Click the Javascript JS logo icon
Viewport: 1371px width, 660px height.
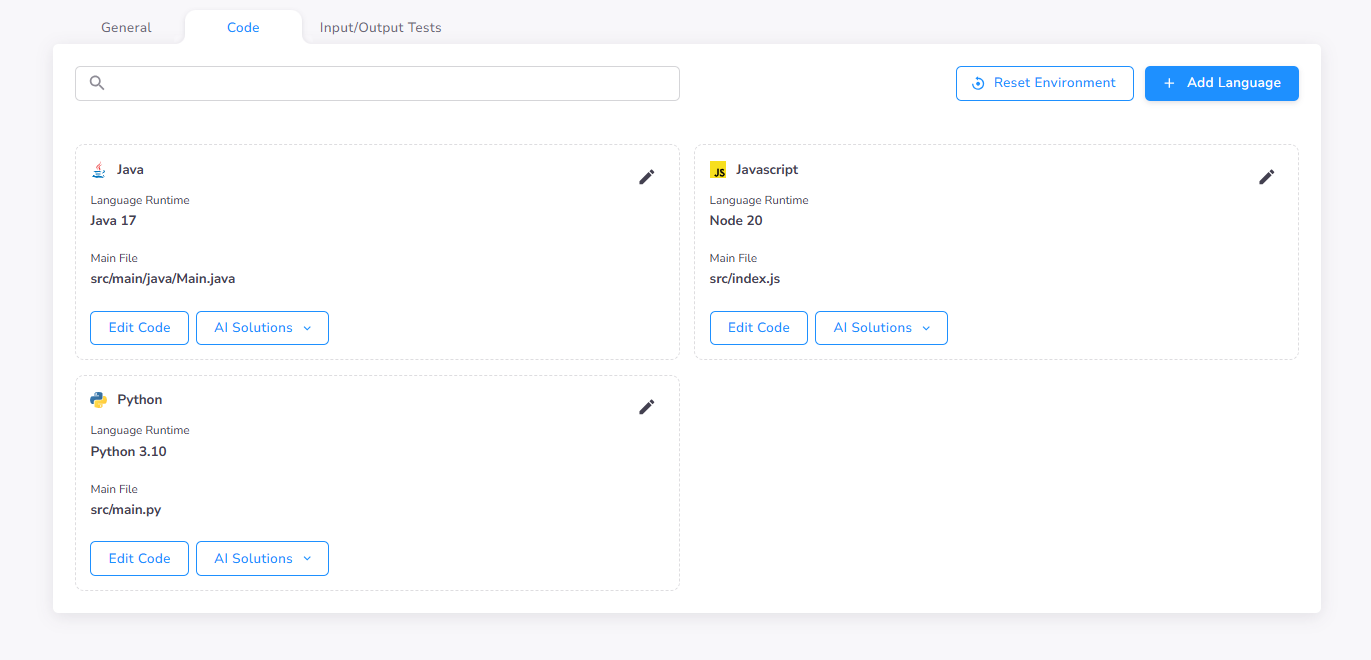[718, 169]
